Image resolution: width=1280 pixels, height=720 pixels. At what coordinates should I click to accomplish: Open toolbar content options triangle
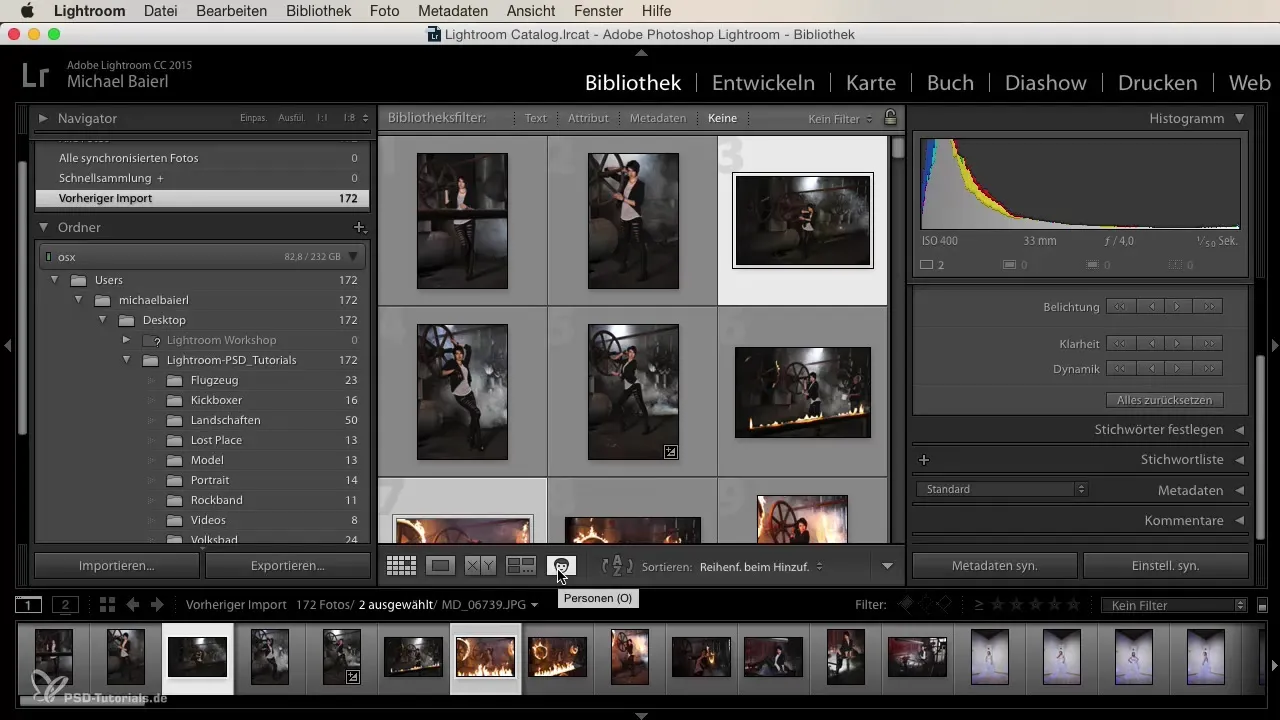[887, 566]
